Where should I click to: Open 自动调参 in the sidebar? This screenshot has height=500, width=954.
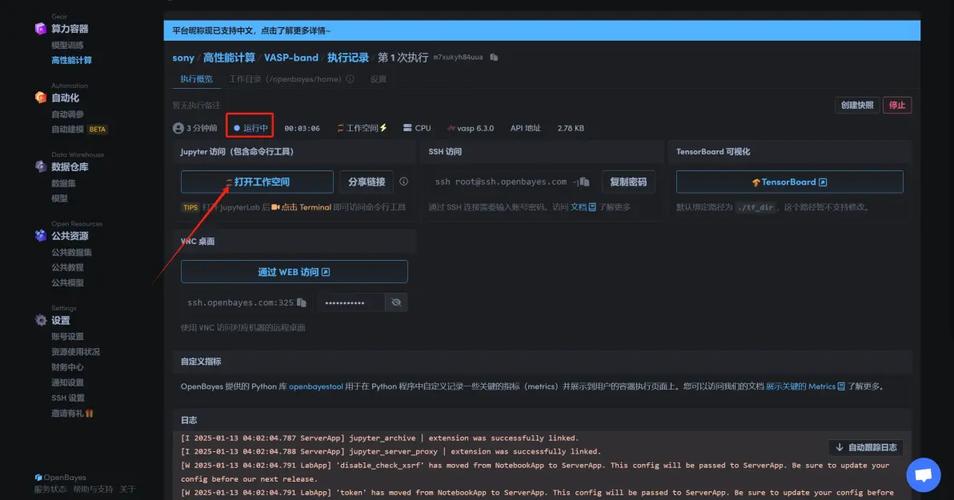click(68, 114)
